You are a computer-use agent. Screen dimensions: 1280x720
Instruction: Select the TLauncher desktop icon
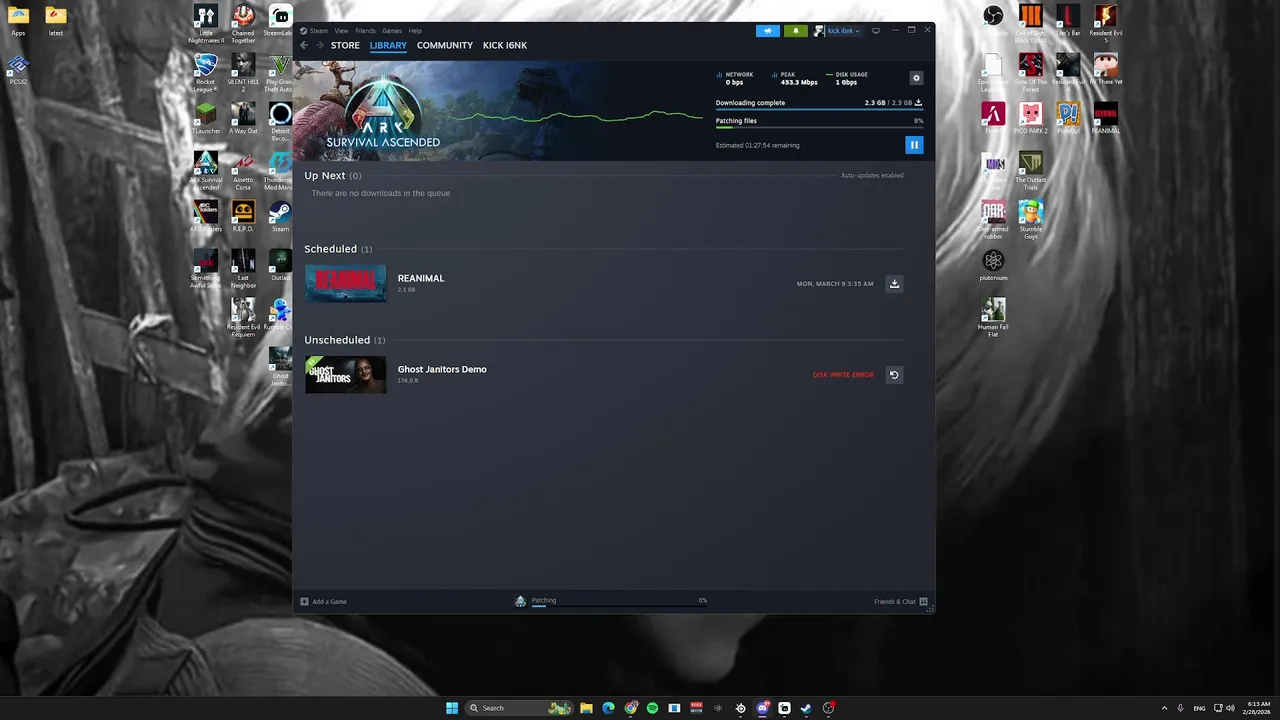(x=205, y=118)
